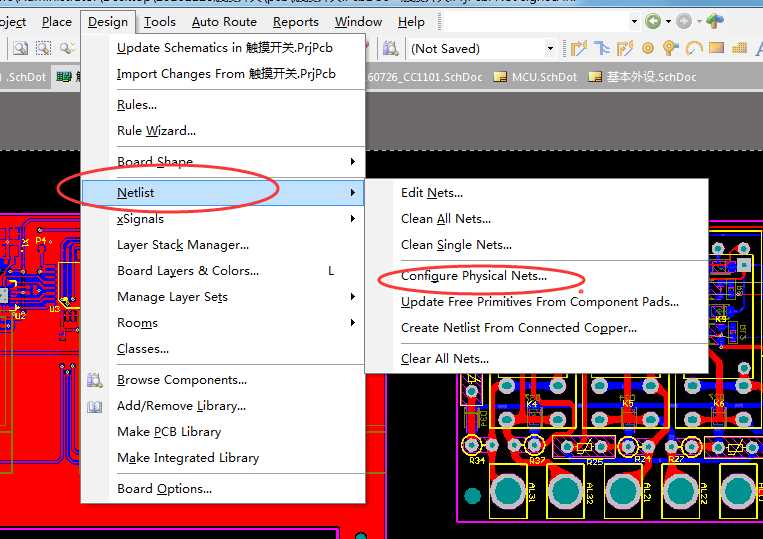The width and height of the screenshot is (763, 539).
Task: Click the Zoom to fit document icon
Action: (x=20, y=48)
